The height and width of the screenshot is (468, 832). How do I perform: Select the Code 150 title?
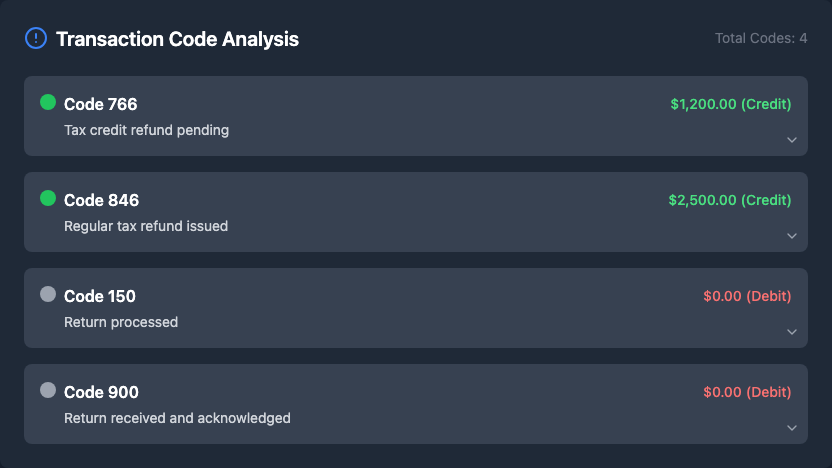pos(100,296)
